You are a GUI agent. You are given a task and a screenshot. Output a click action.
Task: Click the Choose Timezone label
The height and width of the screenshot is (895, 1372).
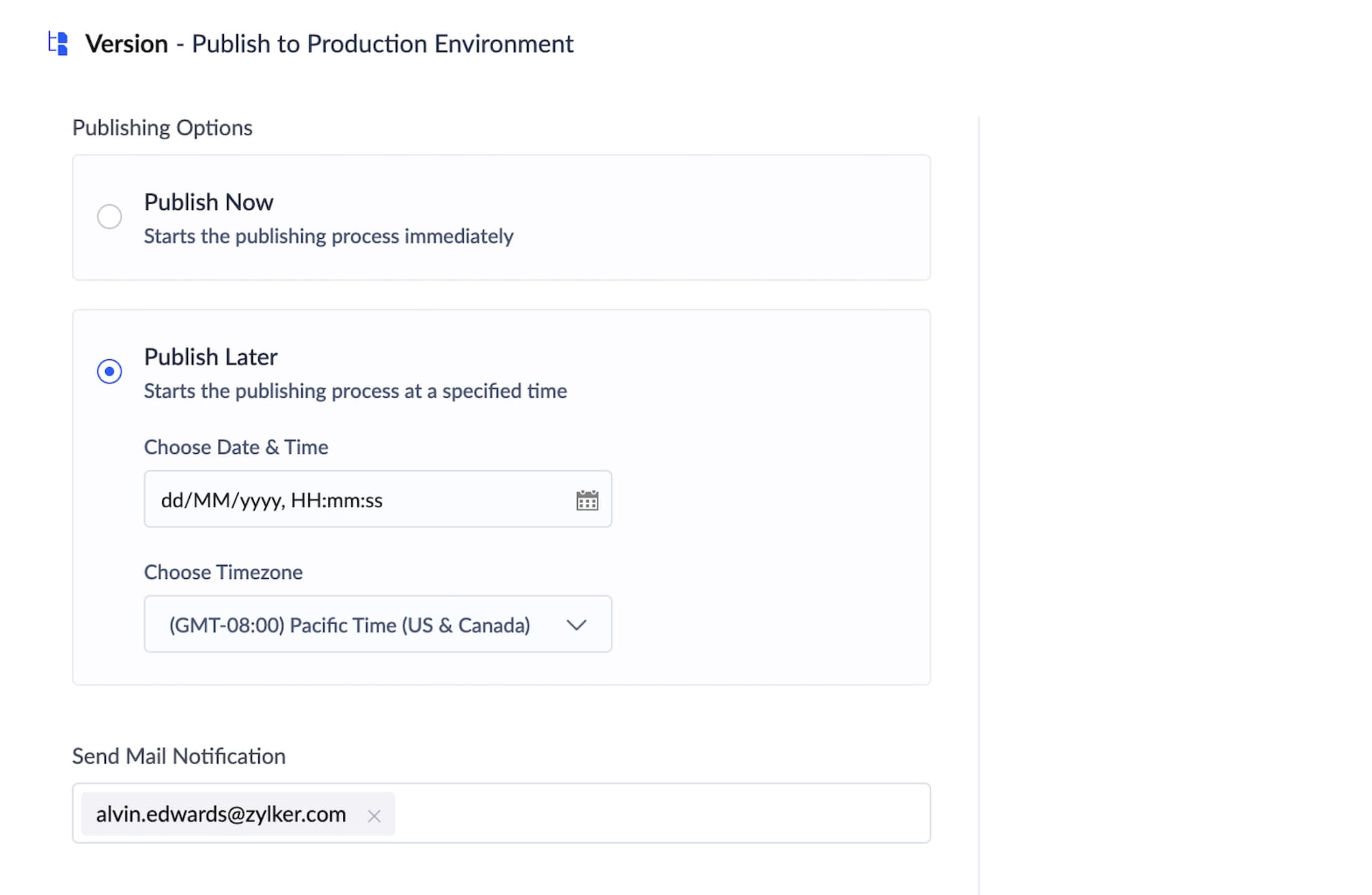coord(223,572)
